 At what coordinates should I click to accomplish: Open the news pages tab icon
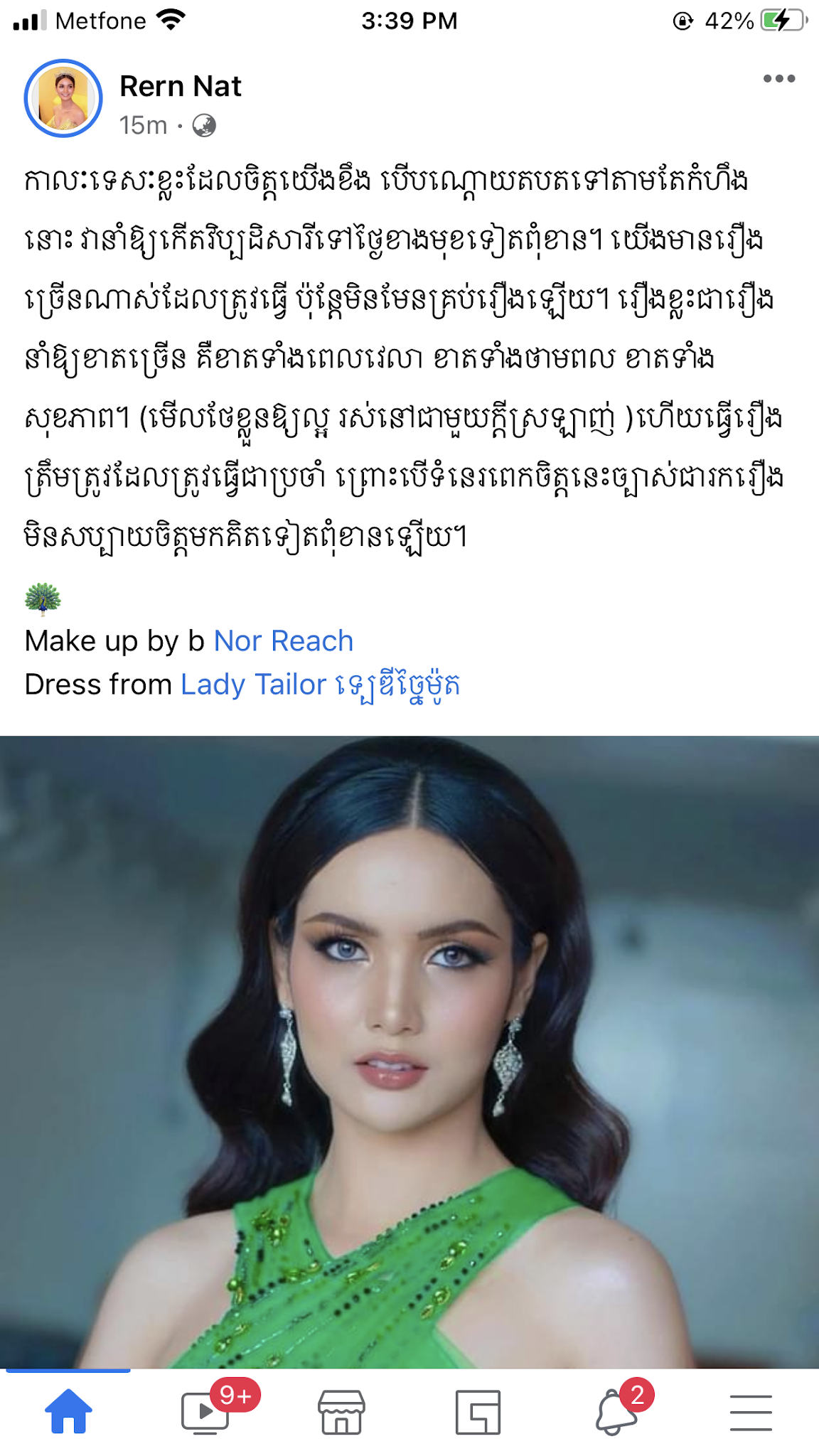click(478, 1412)
